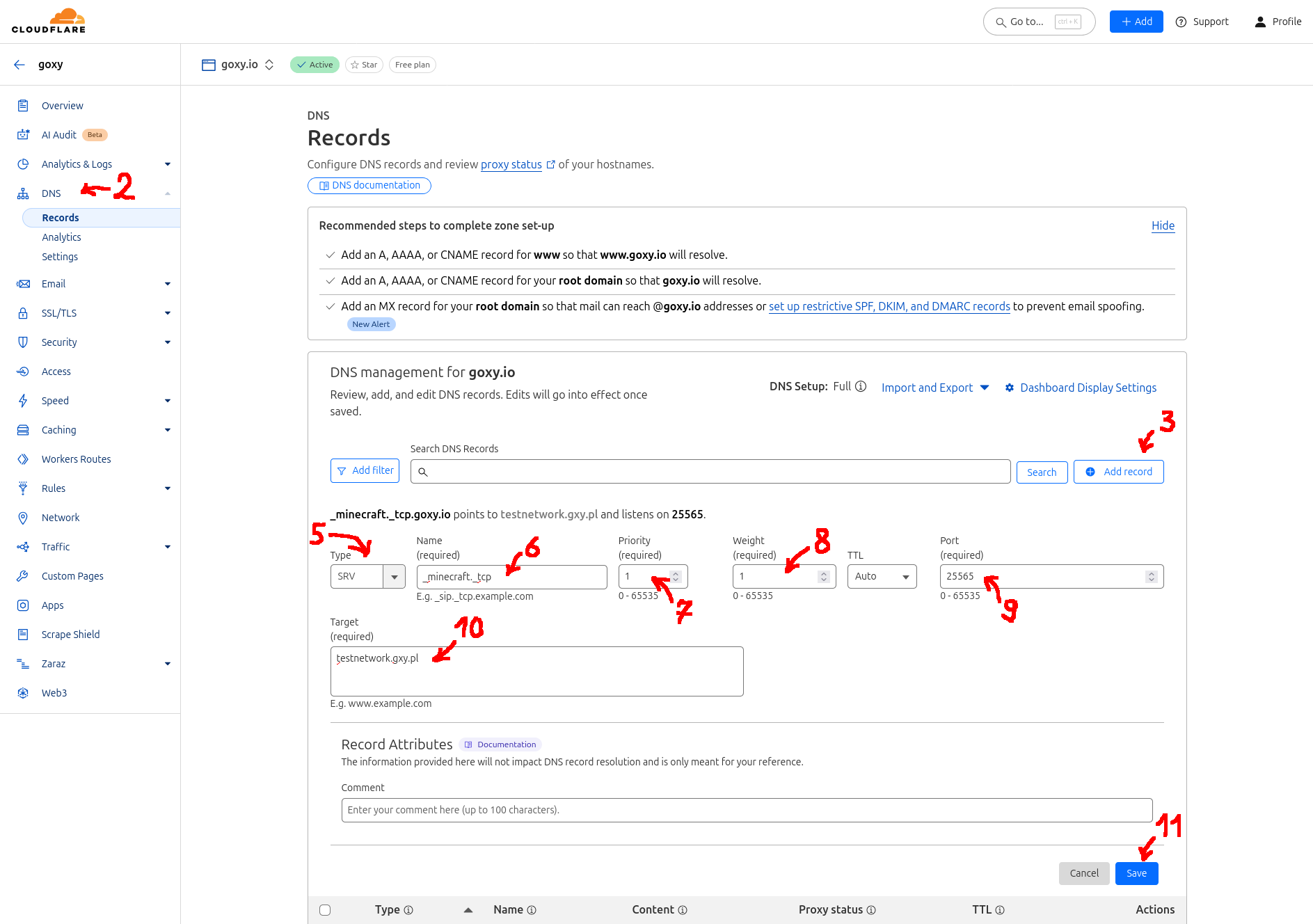
Task: Click the Cloudflare logo
Action: 48,20
